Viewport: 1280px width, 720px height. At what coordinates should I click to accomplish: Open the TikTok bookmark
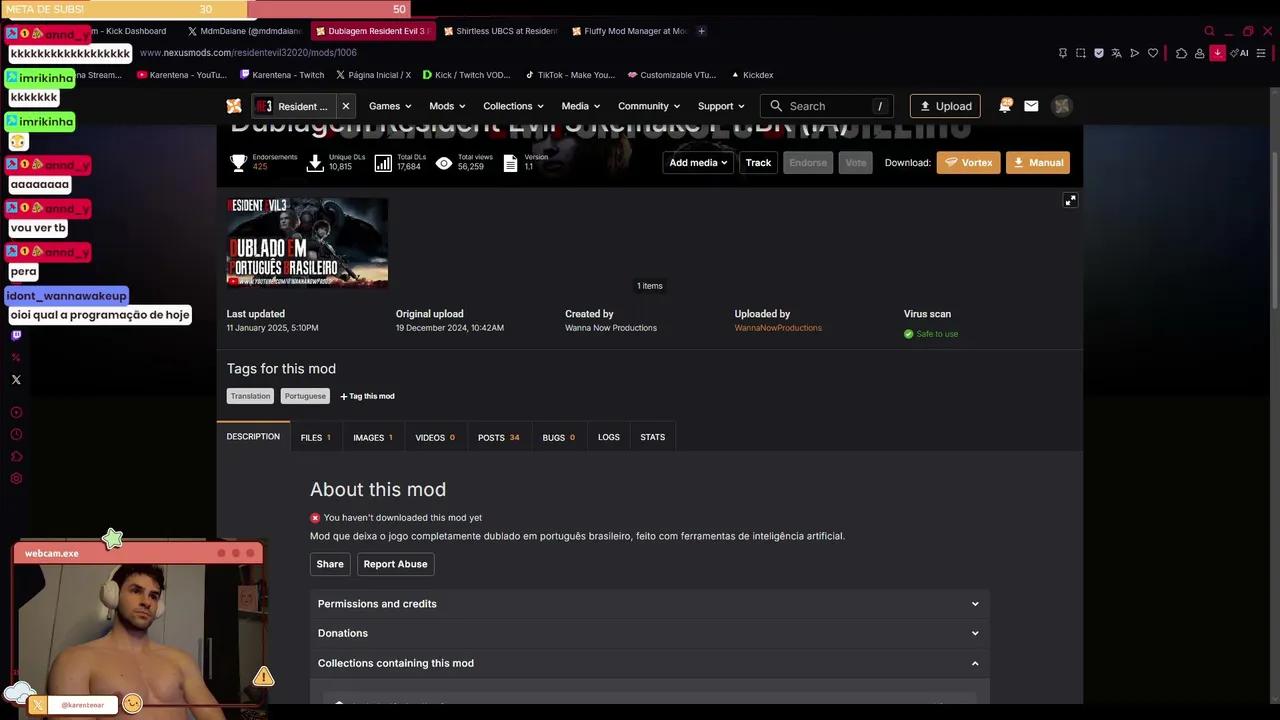(x=570, y=75)
